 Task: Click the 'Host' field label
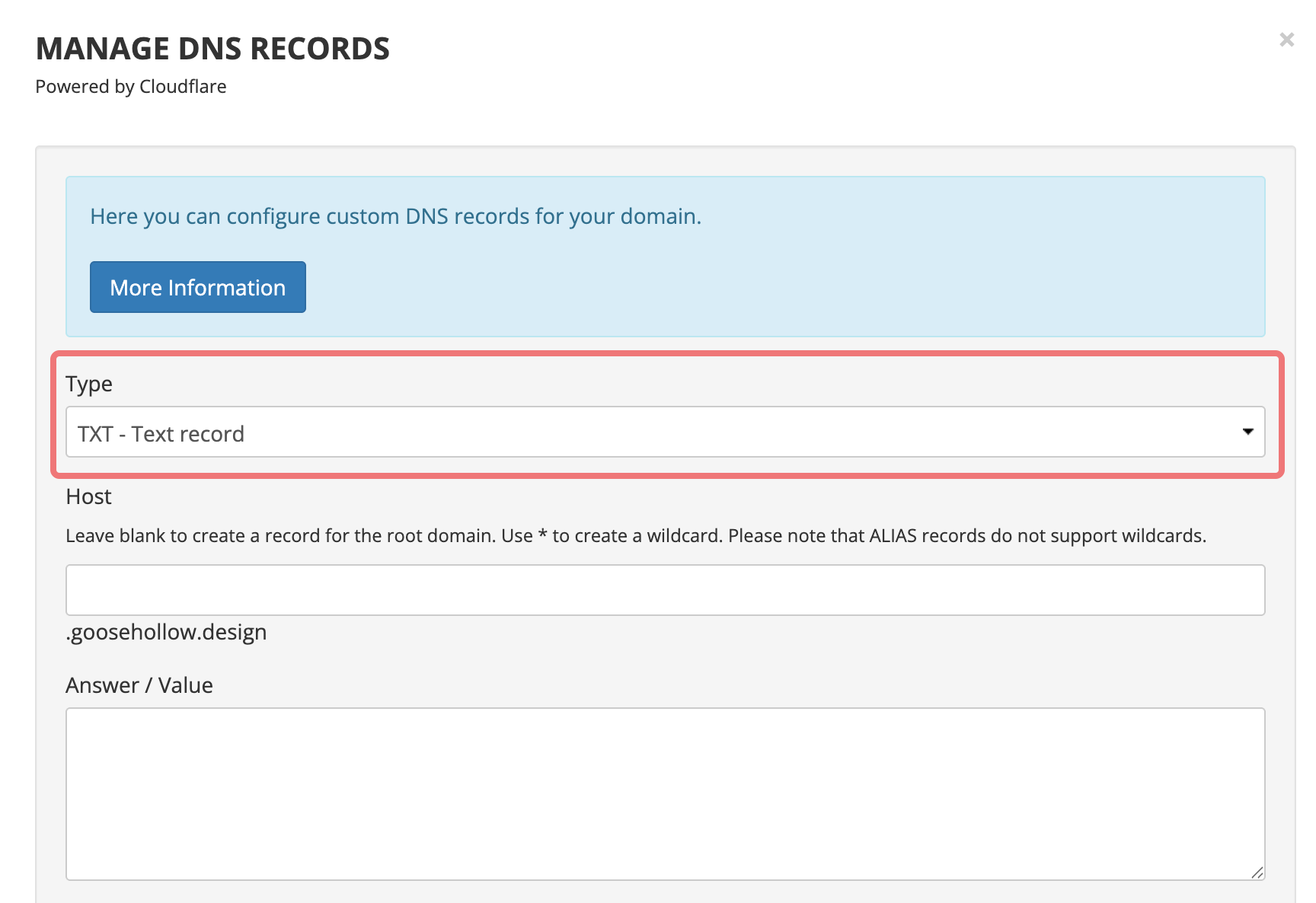pyautogui.click(x=88, y=496)
